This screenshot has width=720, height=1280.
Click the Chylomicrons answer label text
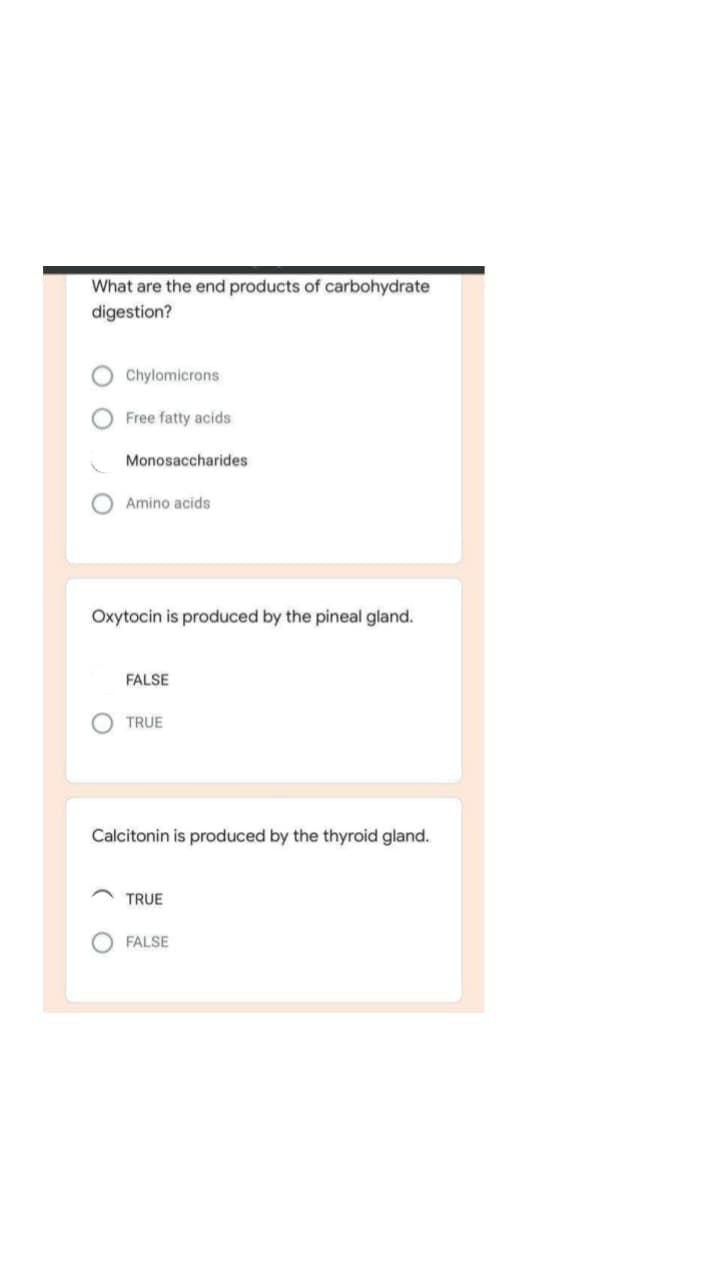click(172, 375)
